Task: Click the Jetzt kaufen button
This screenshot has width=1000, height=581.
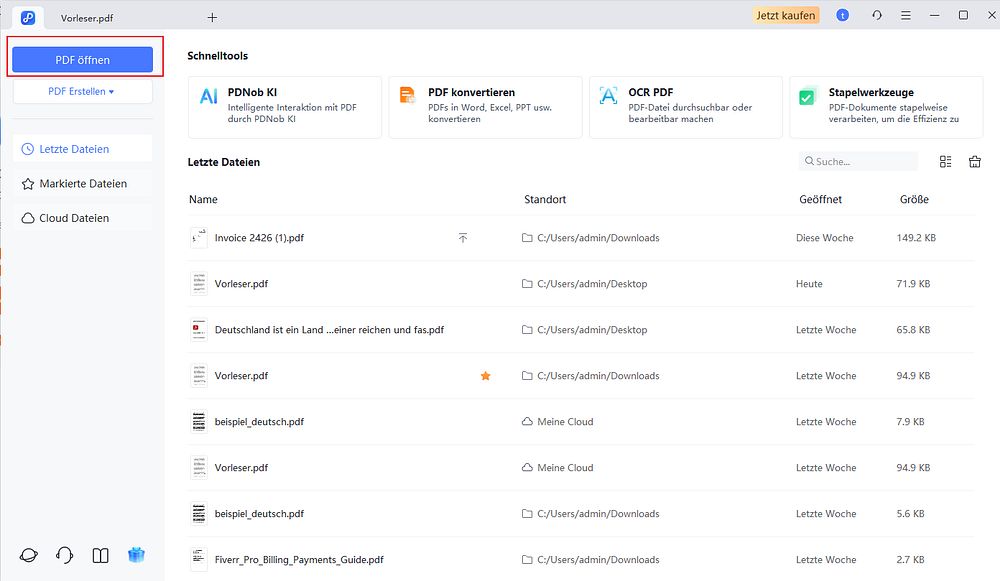Action: tap(786, 15)
